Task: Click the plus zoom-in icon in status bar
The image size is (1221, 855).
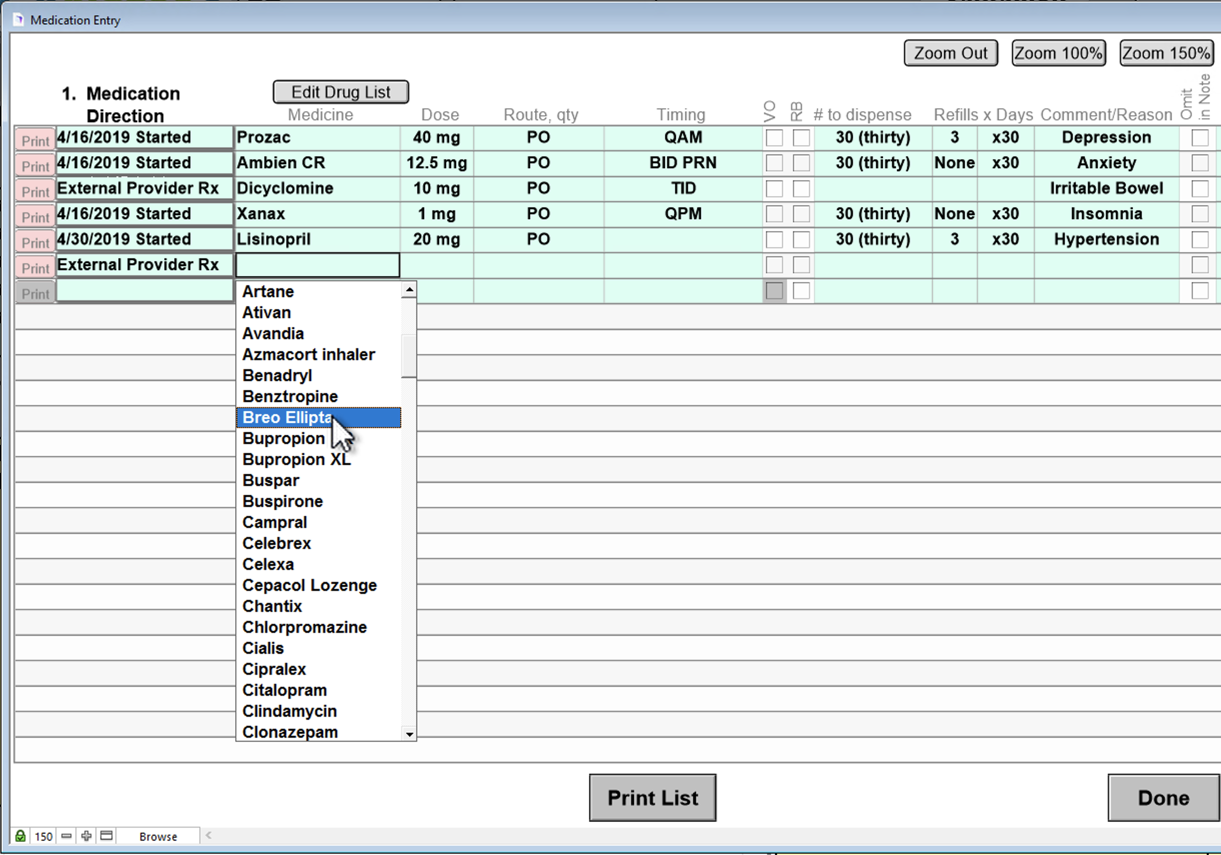Action: (86, 836)
